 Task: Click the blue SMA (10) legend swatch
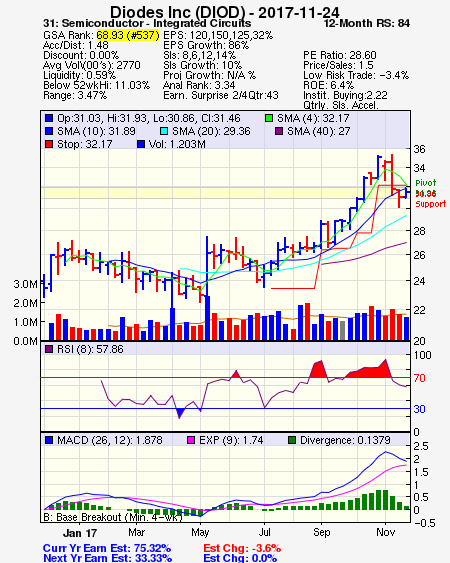click(x=49, y=131)
